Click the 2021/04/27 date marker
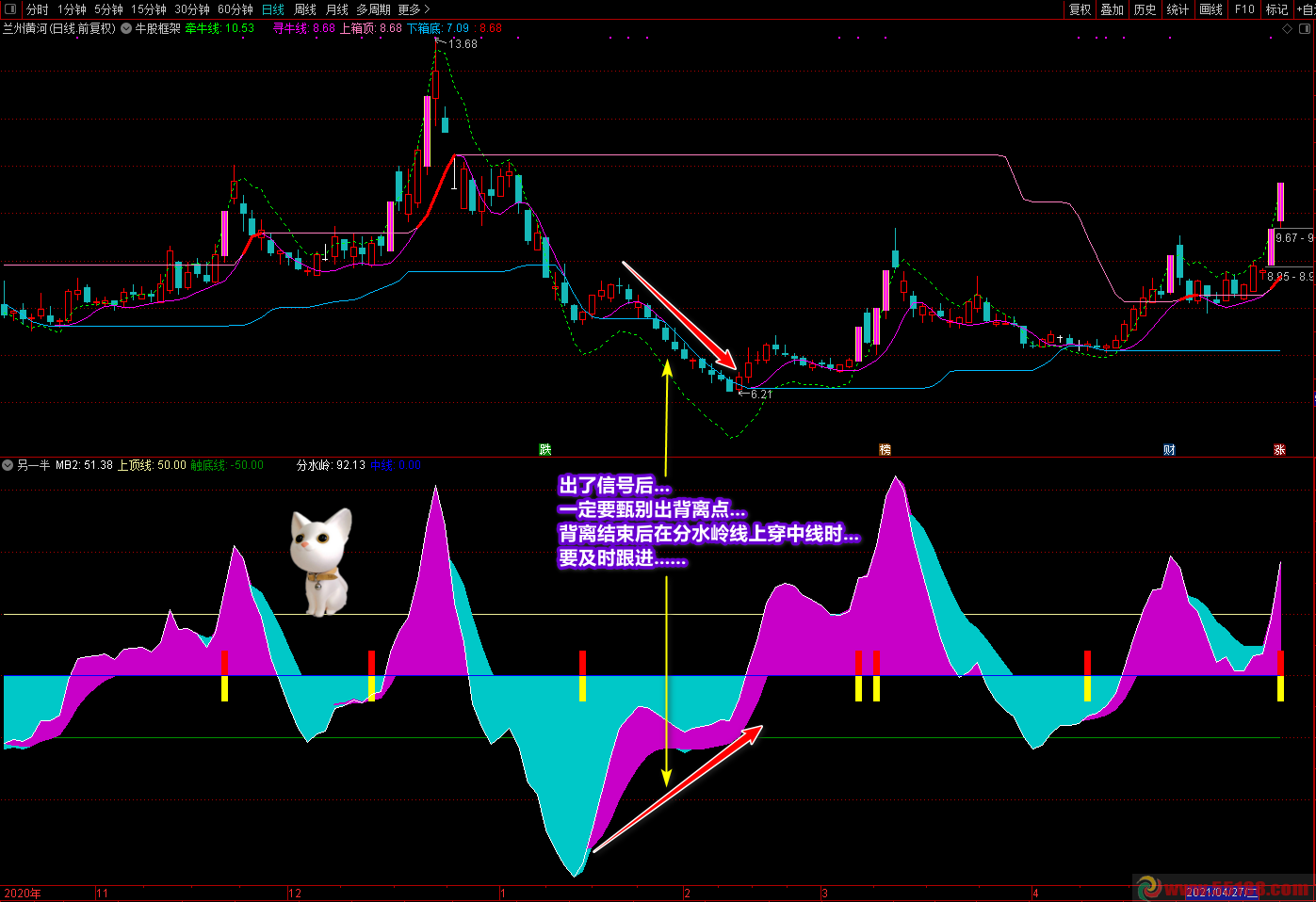This screenshot has height=902, width=1316. tap(1221, 893)
